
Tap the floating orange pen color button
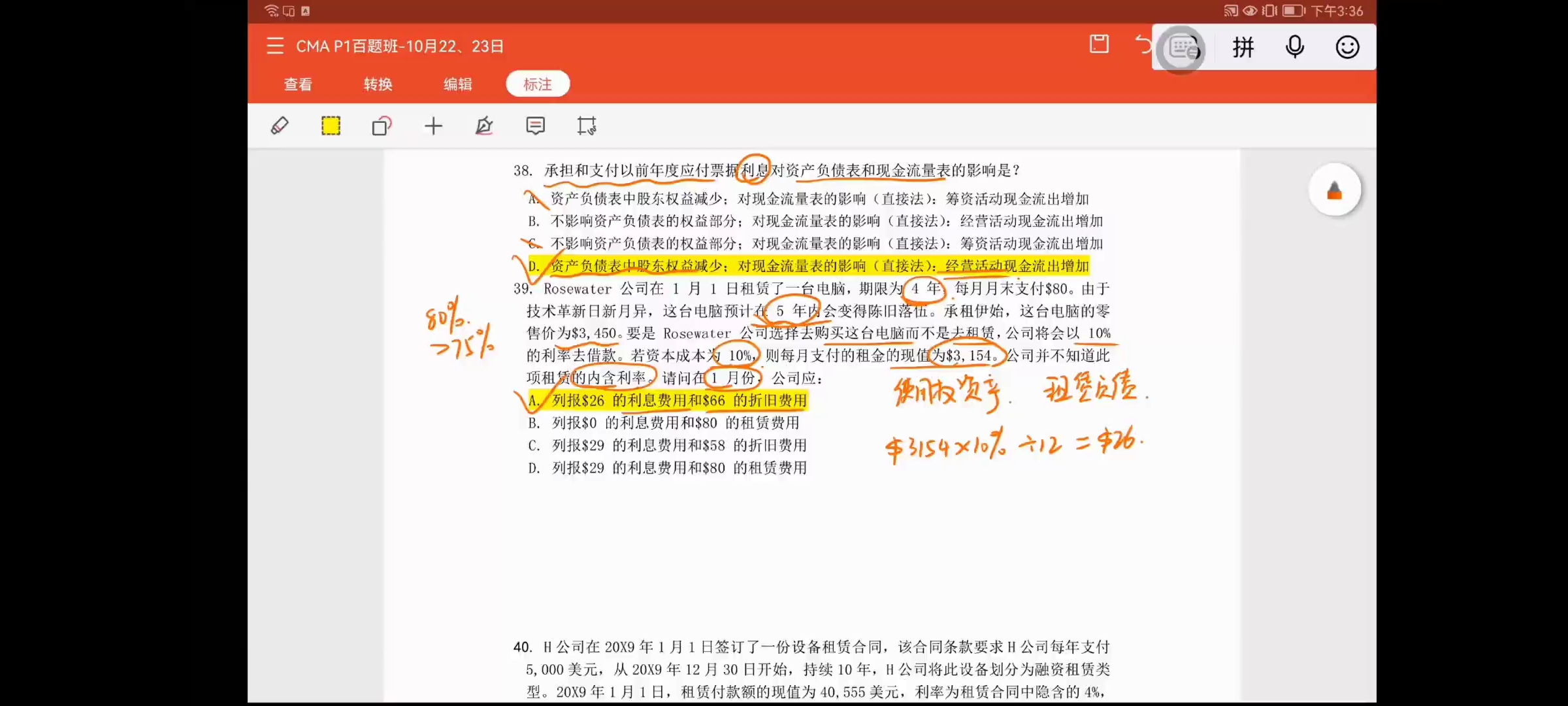coord(1334,190)
